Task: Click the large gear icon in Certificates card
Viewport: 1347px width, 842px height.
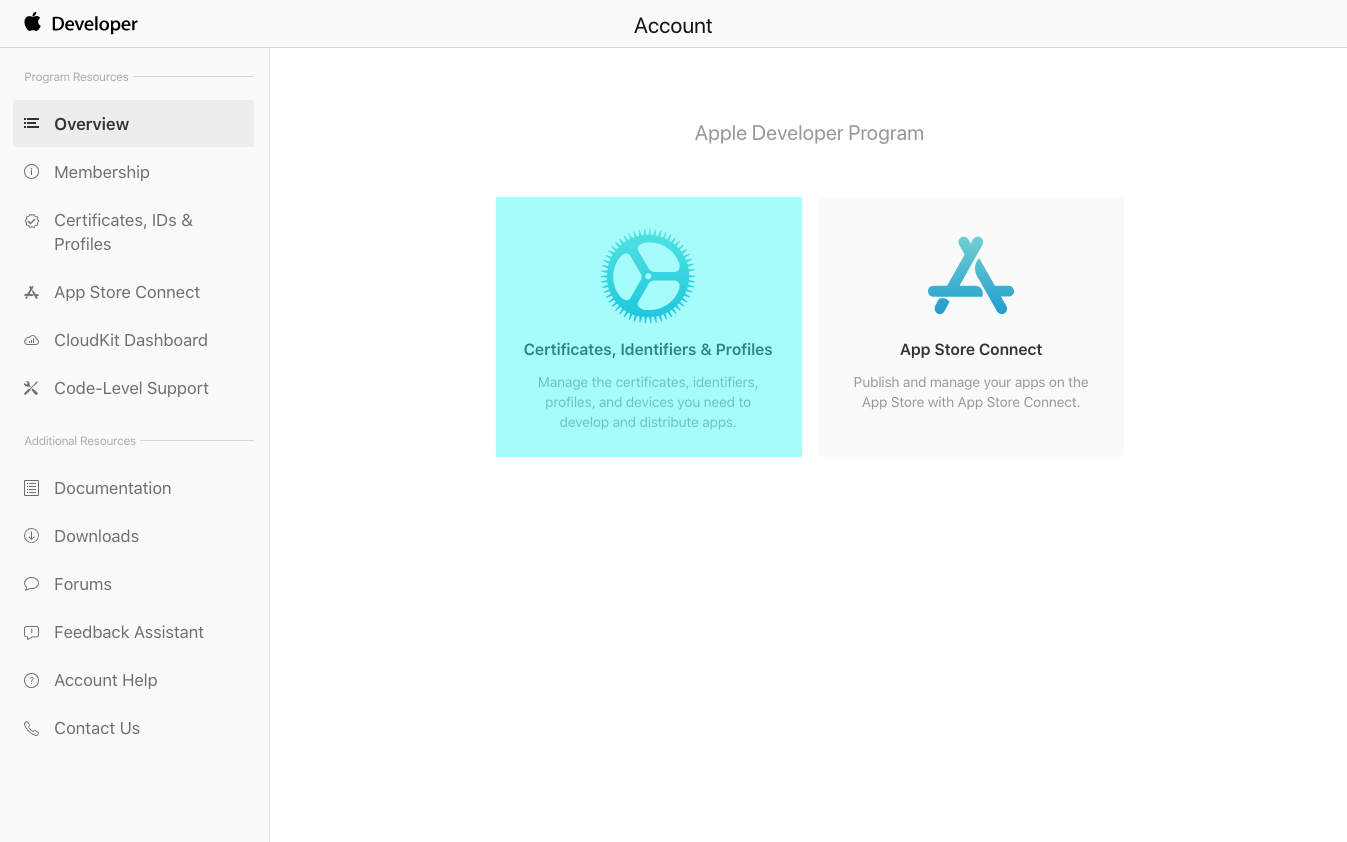Action: point(648,276)
